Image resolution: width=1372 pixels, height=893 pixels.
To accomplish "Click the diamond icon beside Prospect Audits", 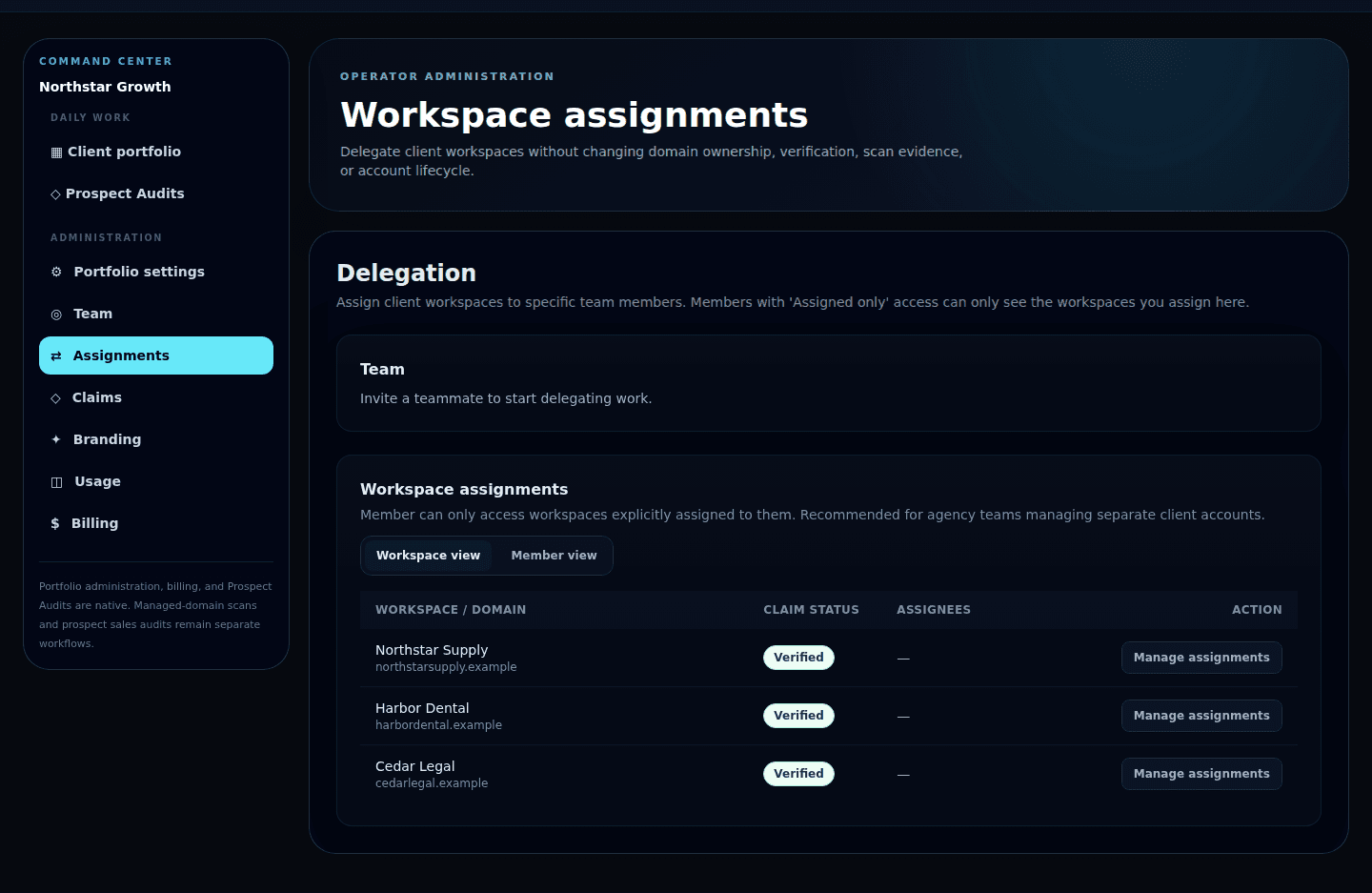I will [x=55, y=194].
